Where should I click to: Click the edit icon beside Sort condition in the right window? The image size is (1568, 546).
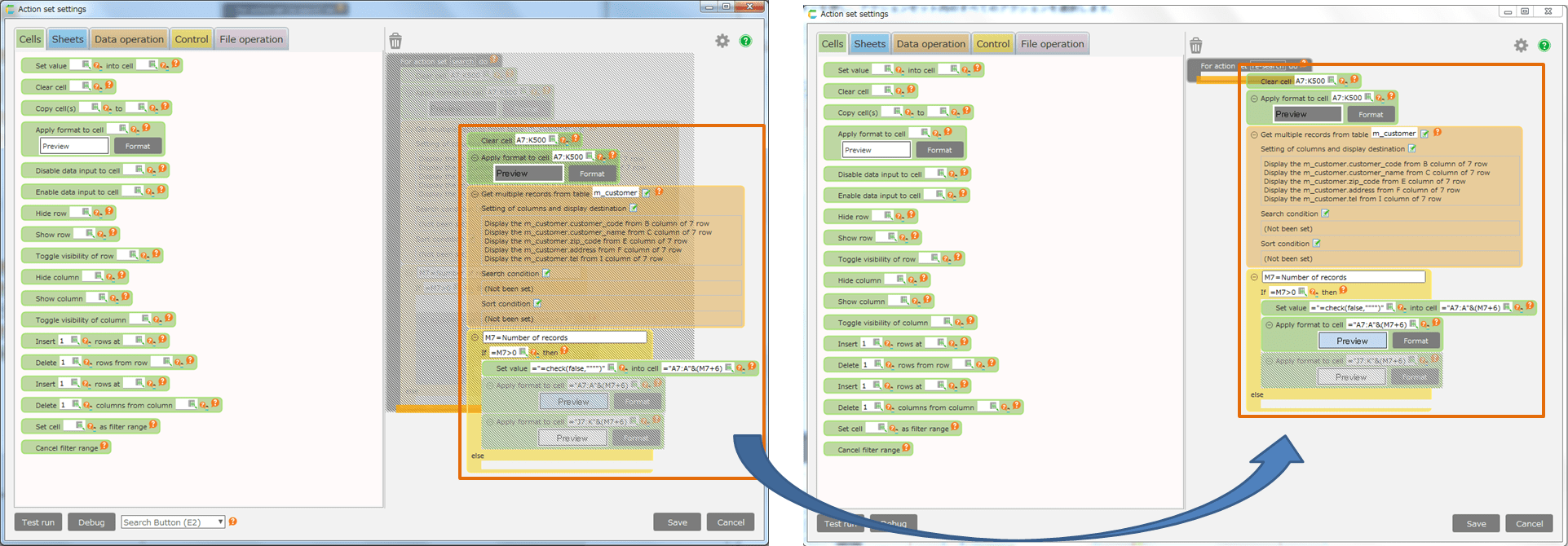(x=1316, y=244)
